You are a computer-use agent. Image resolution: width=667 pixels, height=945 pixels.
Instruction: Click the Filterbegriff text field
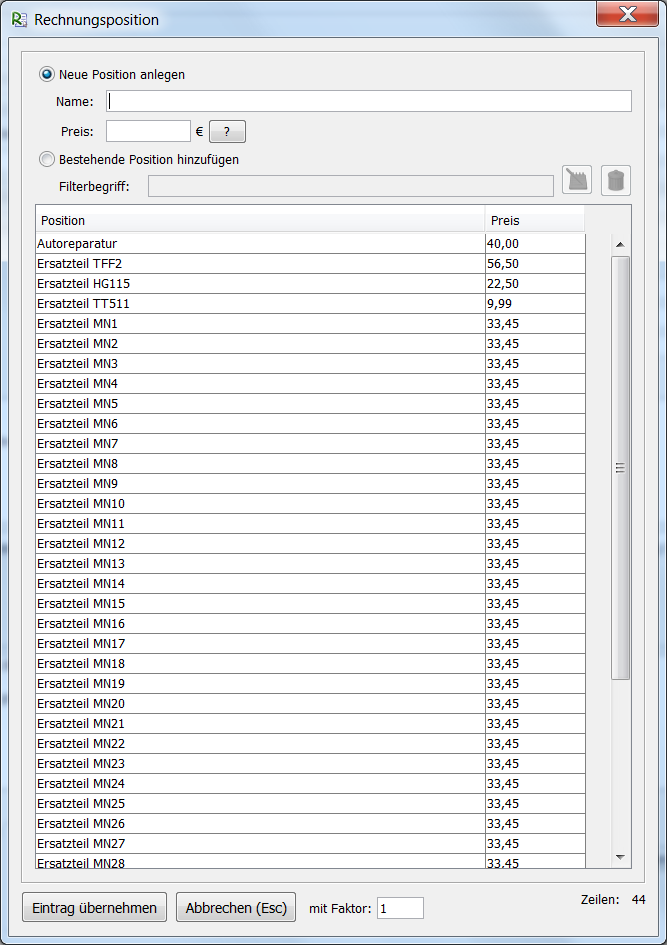coord(350,186)
